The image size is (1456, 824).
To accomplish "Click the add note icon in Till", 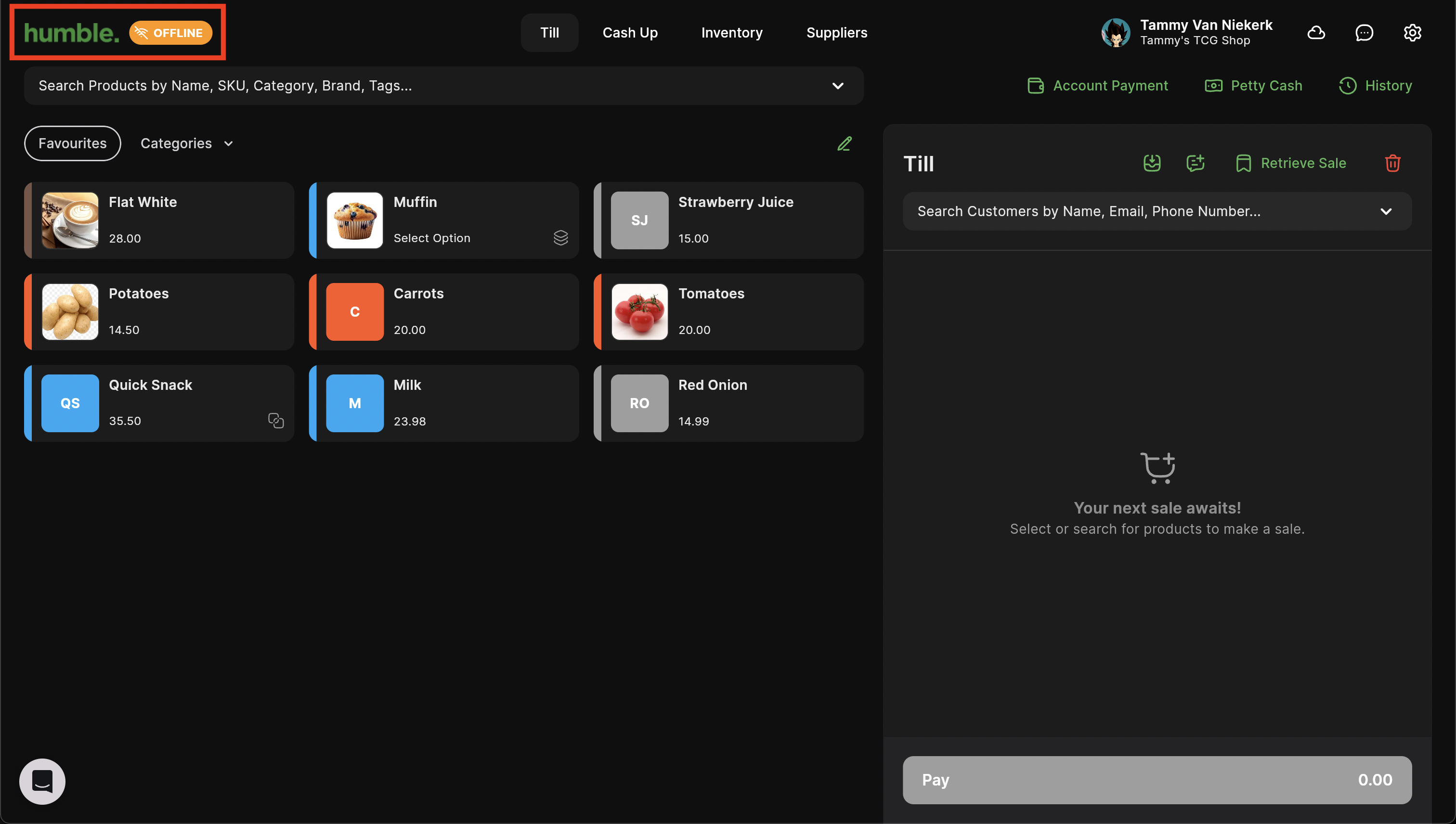I will coord(1195,163).
